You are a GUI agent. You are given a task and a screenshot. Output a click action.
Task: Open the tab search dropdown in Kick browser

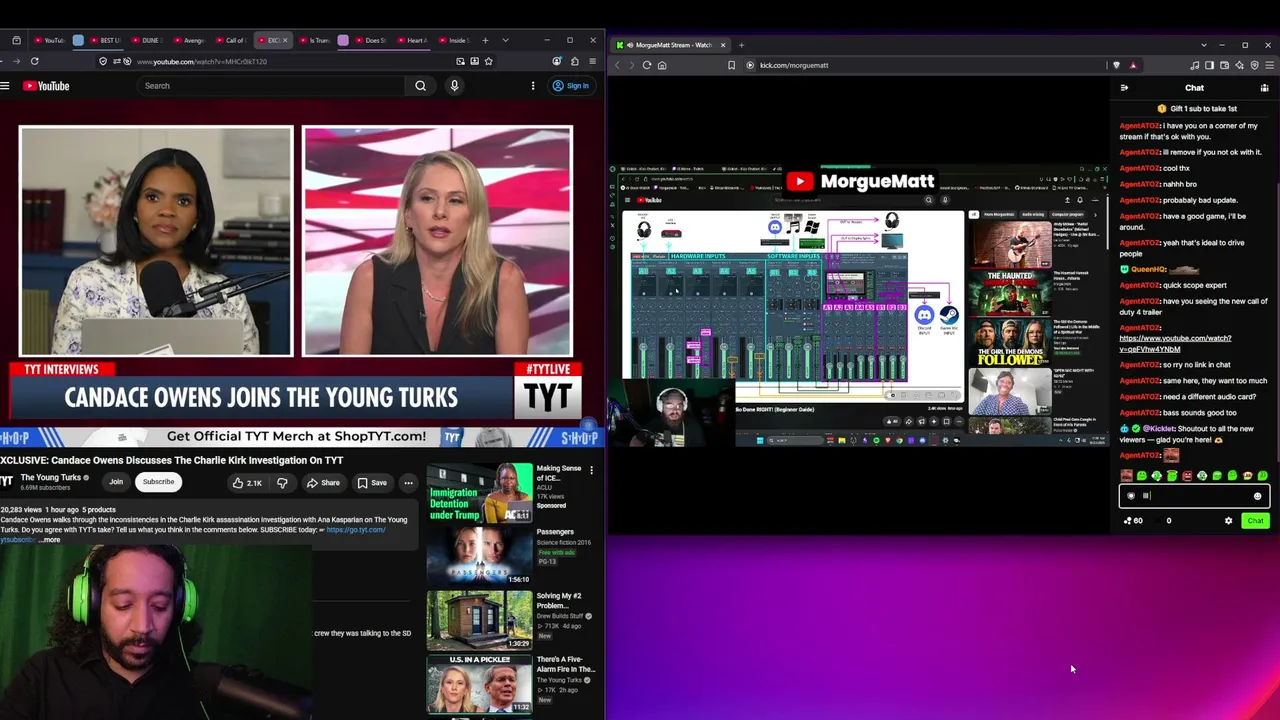pyautogui.click(x=1203, y=45)
